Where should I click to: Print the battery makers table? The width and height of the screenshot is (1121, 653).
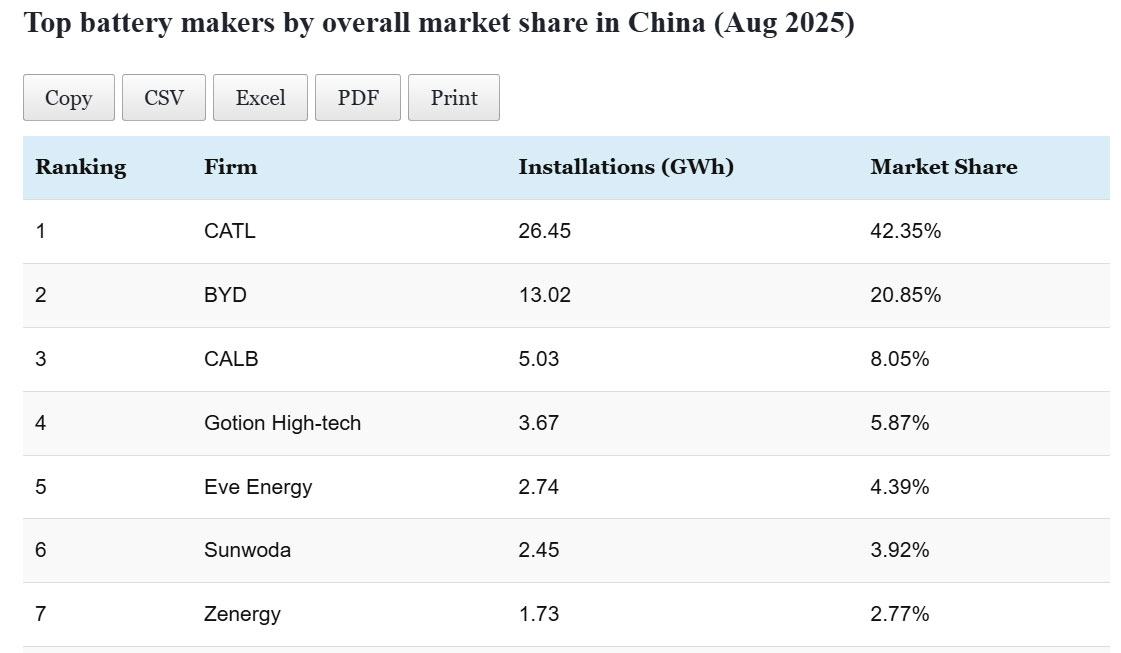pos(454,98)
